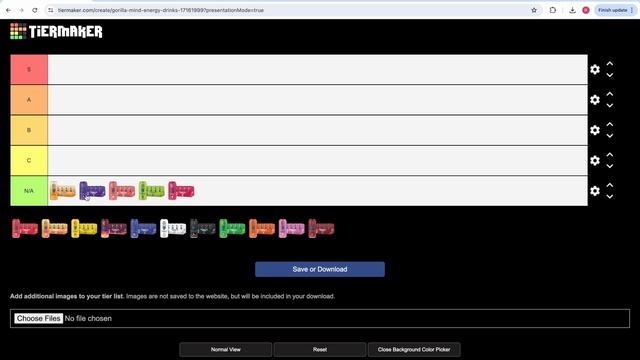The height and width of the screenshot is (360, 640).
Task: Click the TierMaker logo
Action: (56, 31)
